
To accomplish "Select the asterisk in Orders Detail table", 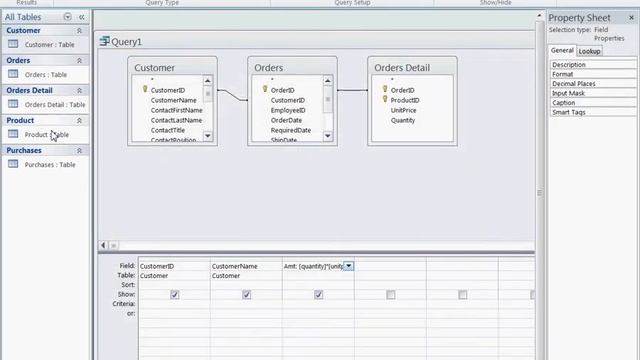I will coord(392,80).
